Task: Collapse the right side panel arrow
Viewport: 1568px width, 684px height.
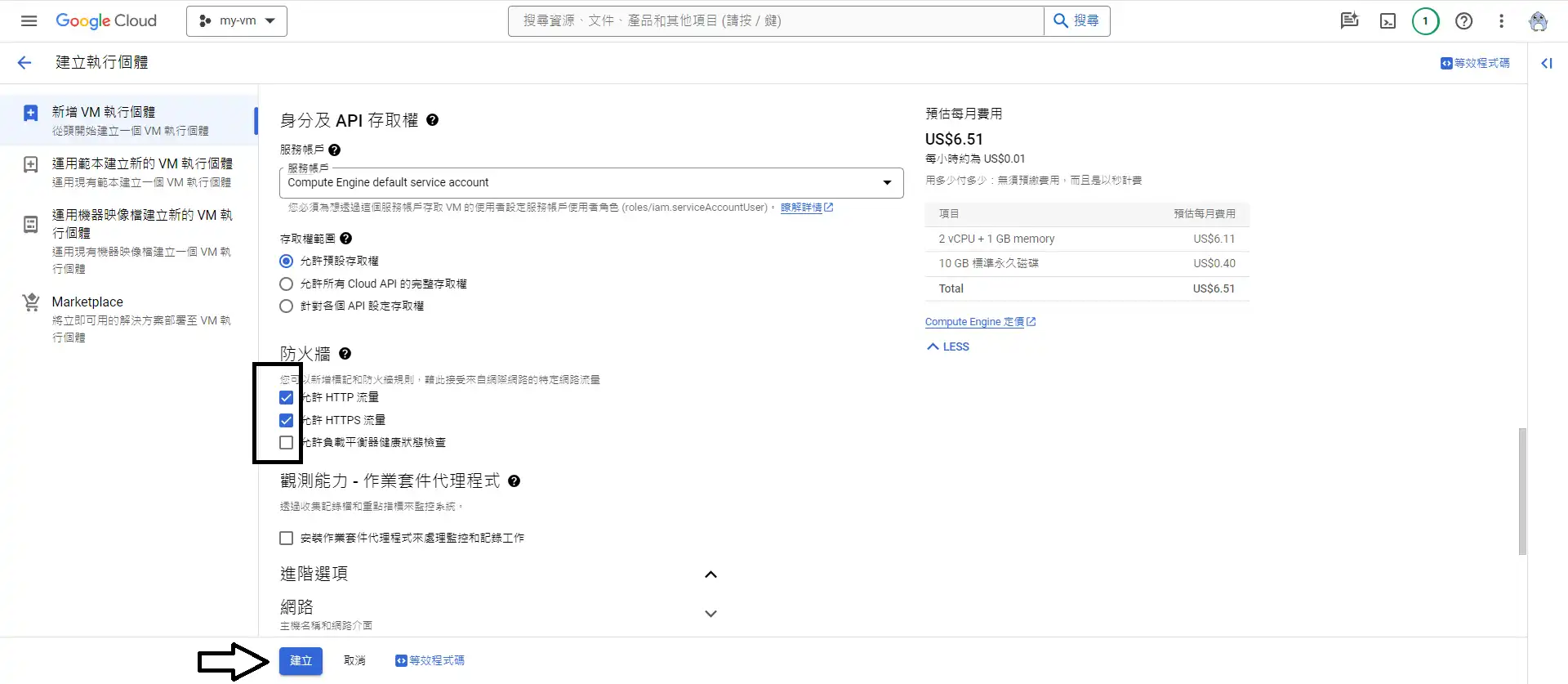Action: click(1546, 64)
